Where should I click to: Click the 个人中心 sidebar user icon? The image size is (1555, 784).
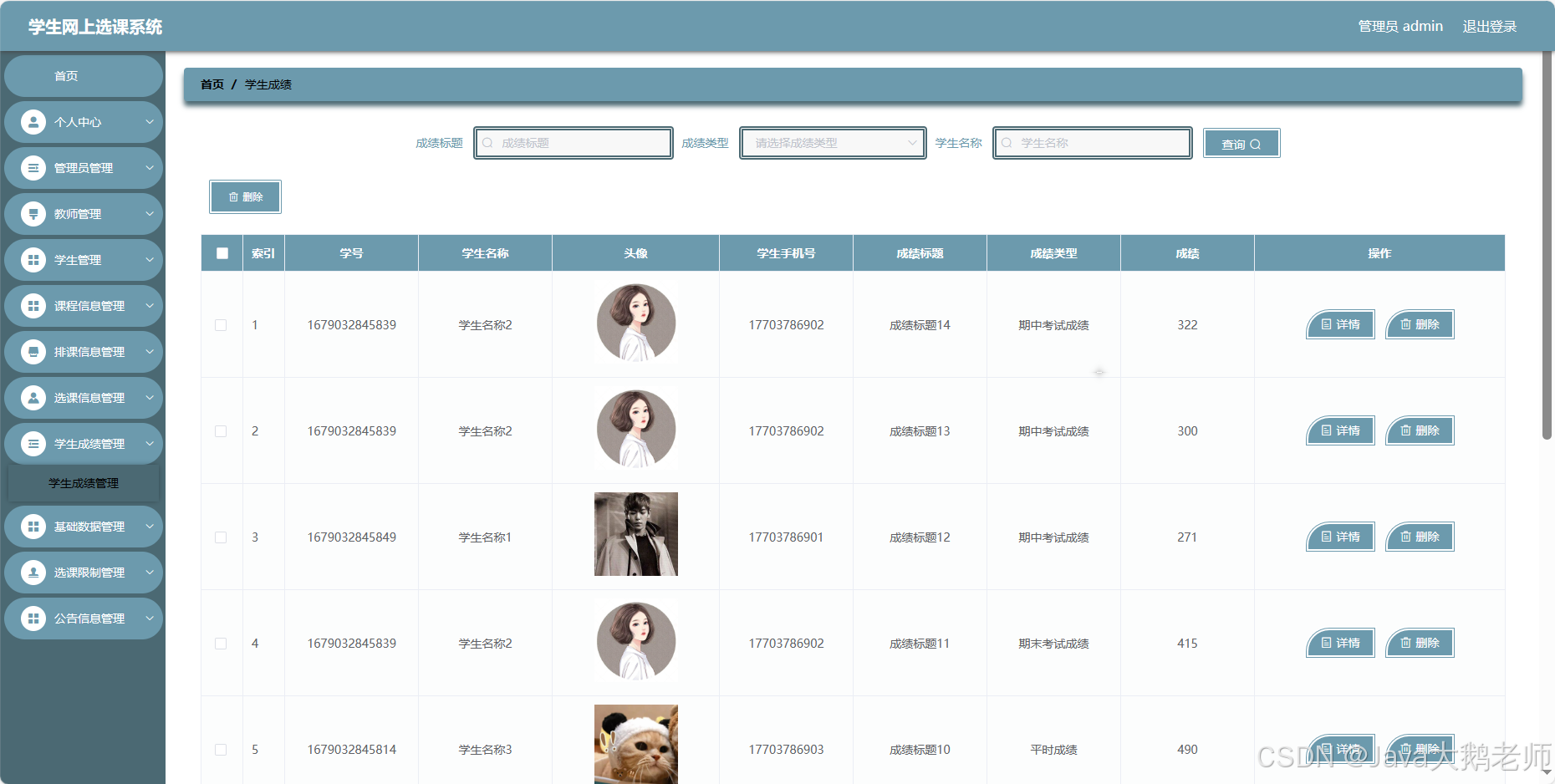(x=33, y=122)
